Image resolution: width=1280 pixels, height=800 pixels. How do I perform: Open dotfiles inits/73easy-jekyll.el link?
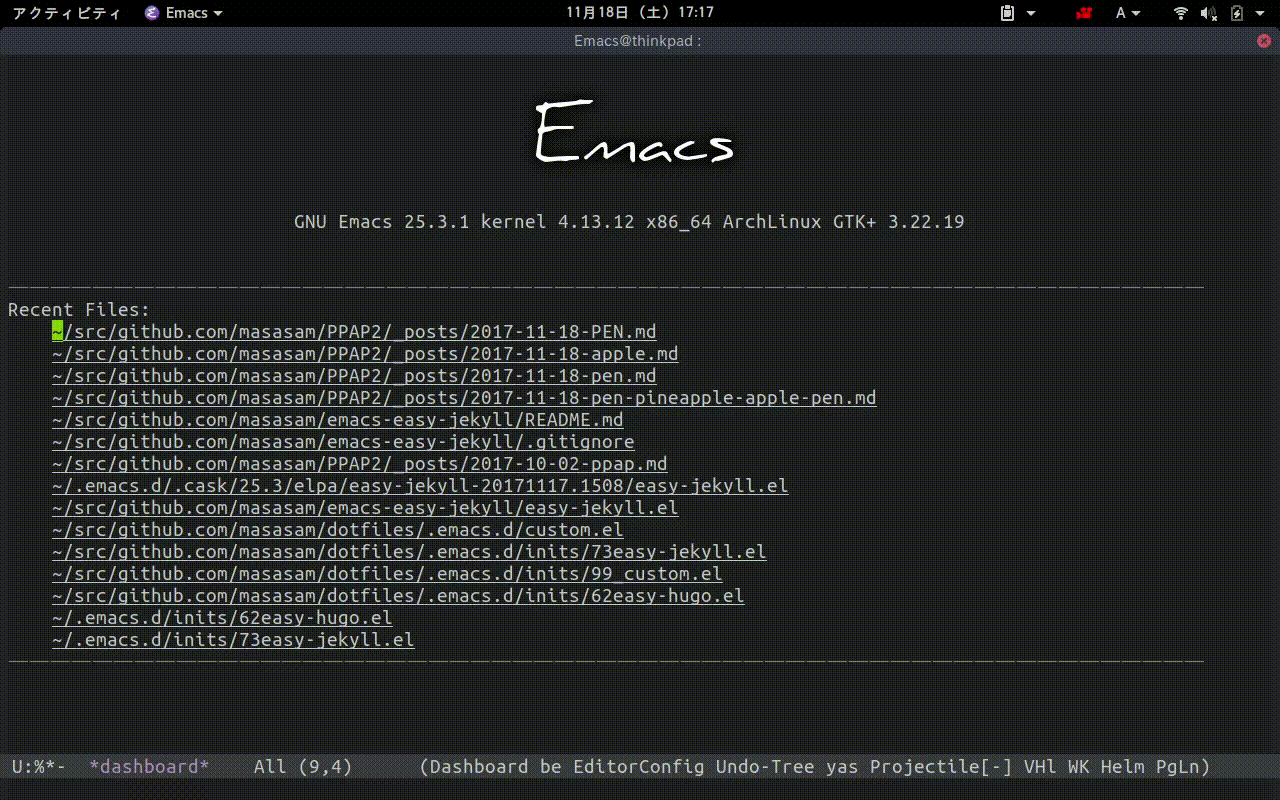409,552
